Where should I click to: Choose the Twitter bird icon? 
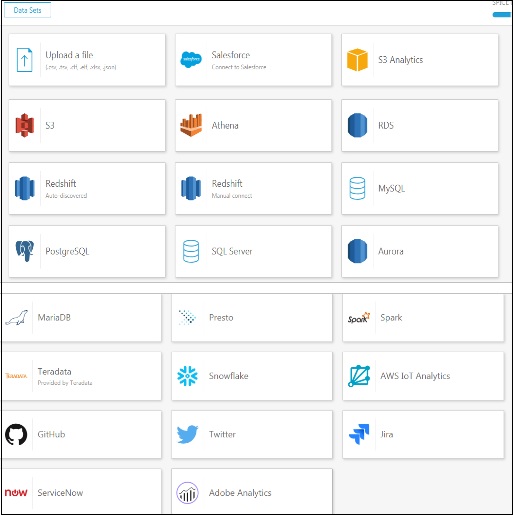[x=187, y=434]
